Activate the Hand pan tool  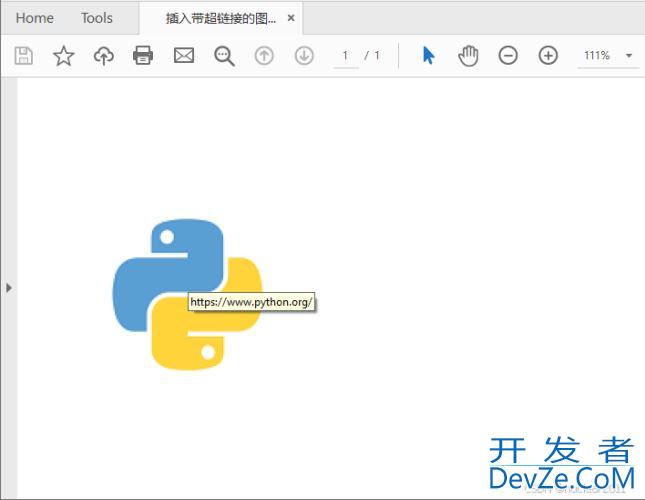pos(468,56)
